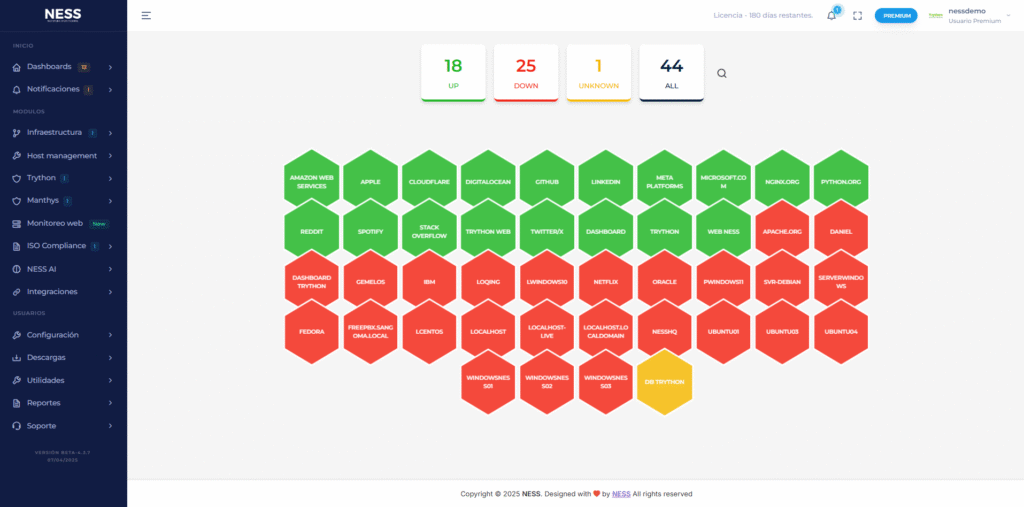Expand the Configuración chevron

coord(110,335)
